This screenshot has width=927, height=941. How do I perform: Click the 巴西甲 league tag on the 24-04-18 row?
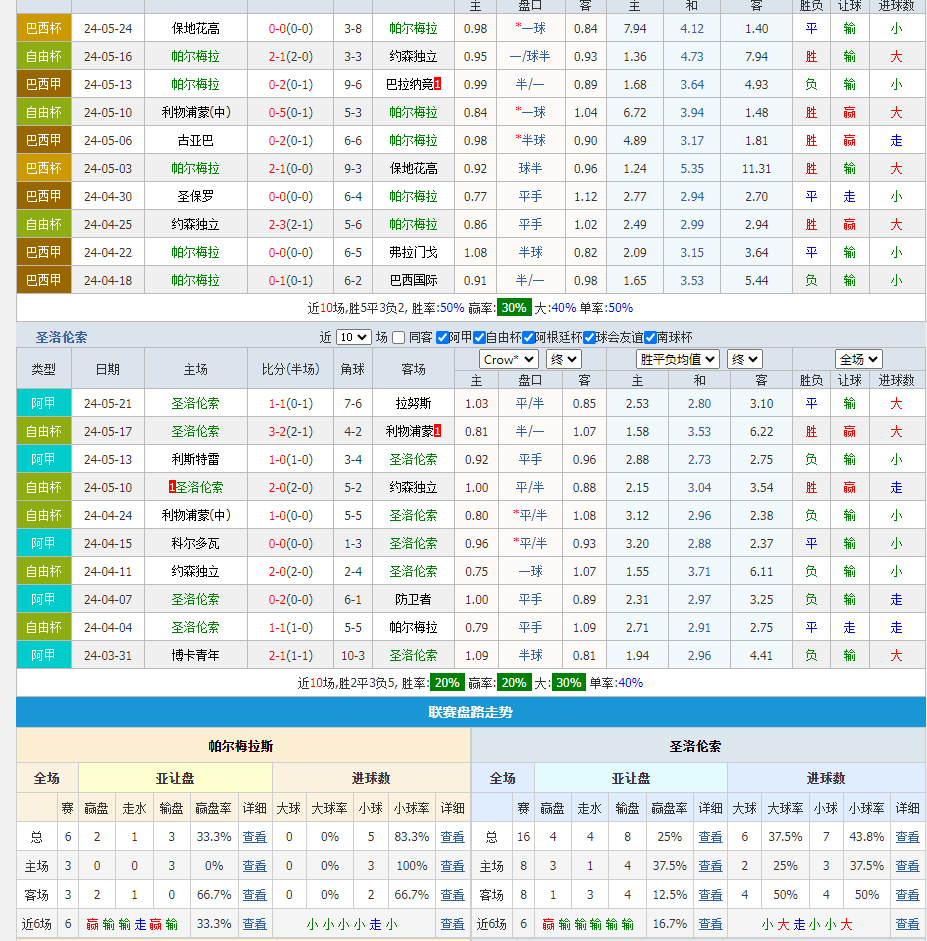pos(44,280)
